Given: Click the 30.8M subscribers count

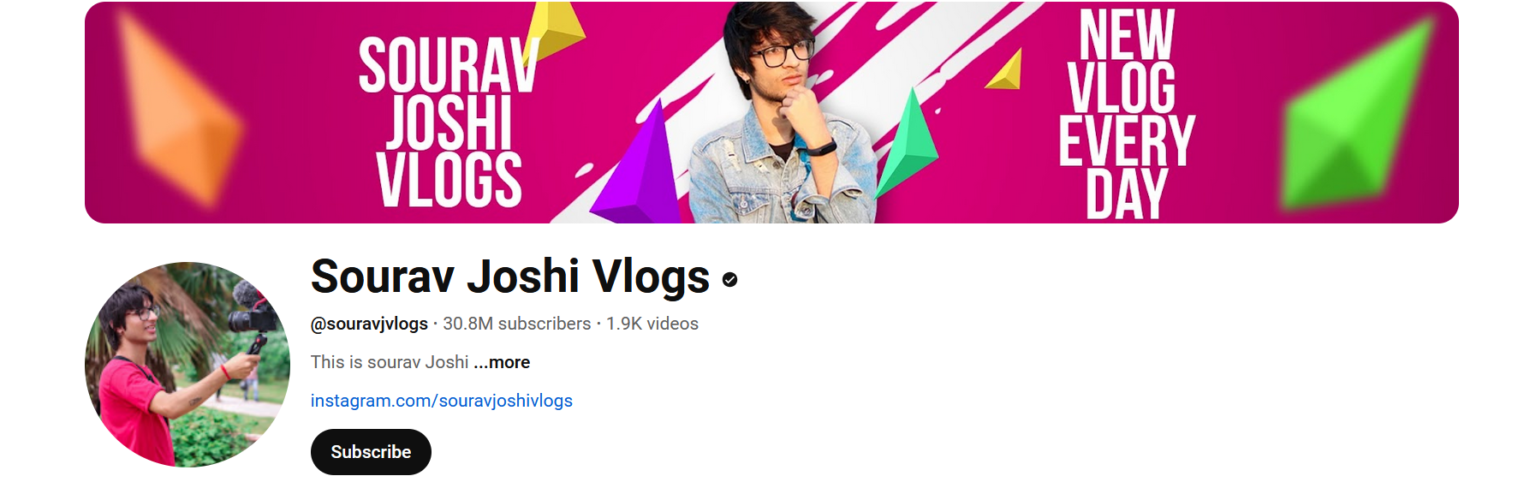Looking at the screenshot, I should point(517,324).
